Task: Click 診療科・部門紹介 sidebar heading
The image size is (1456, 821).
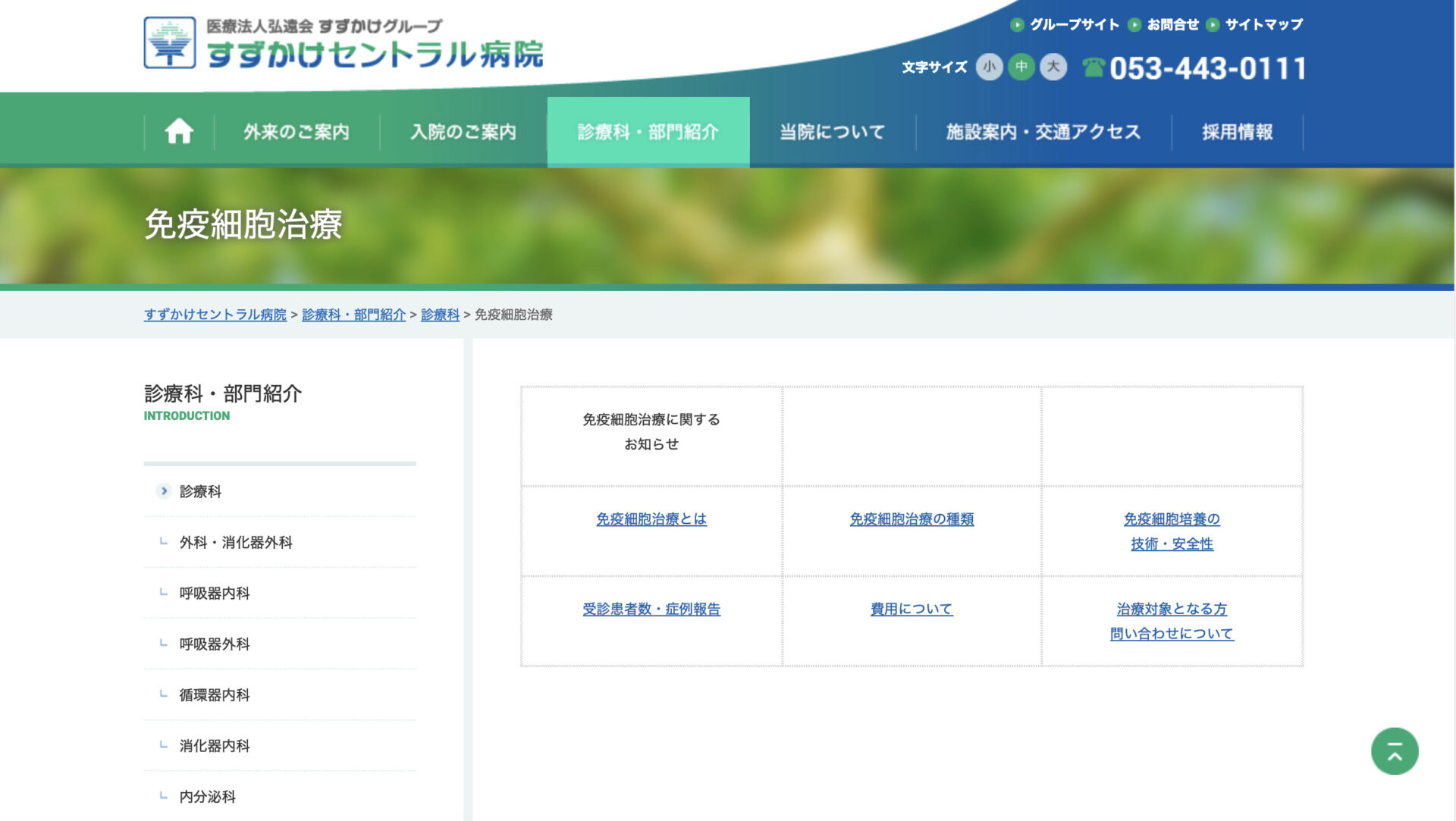Action: (223, 393)
